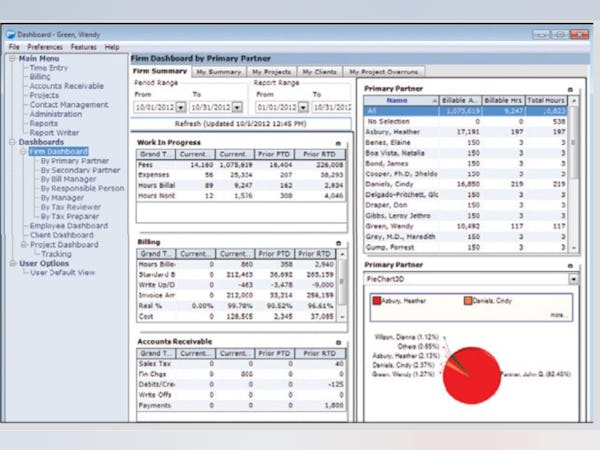Sort Primary Partner table by Name column
Screen dimensions: 600x450
(401, 101)
